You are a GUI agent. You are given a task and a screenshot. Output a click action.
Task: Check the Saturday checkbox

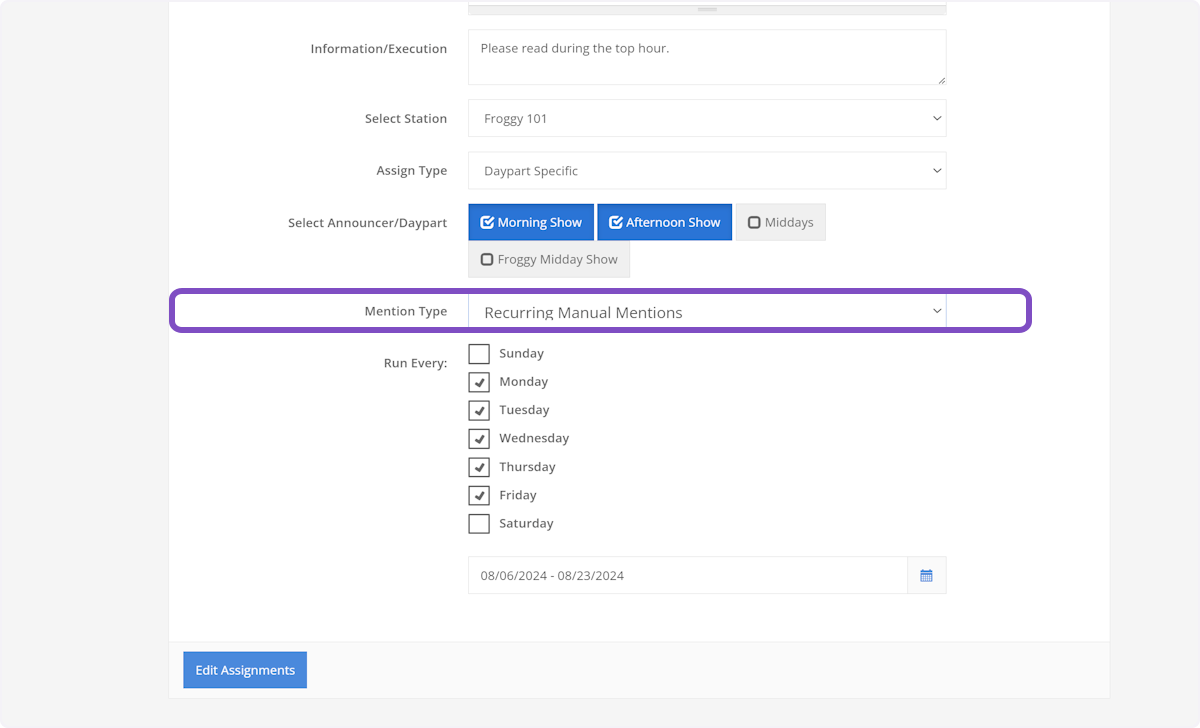point(479,523)
